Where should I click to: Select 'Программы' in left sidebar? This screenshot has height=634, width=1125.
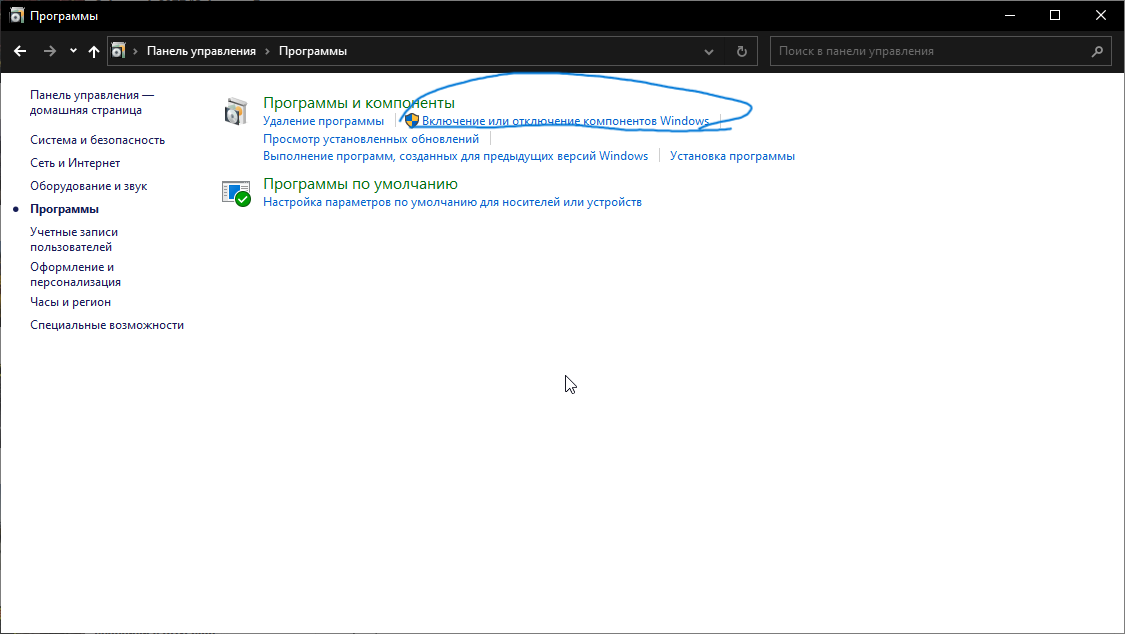tap(65, 209)
